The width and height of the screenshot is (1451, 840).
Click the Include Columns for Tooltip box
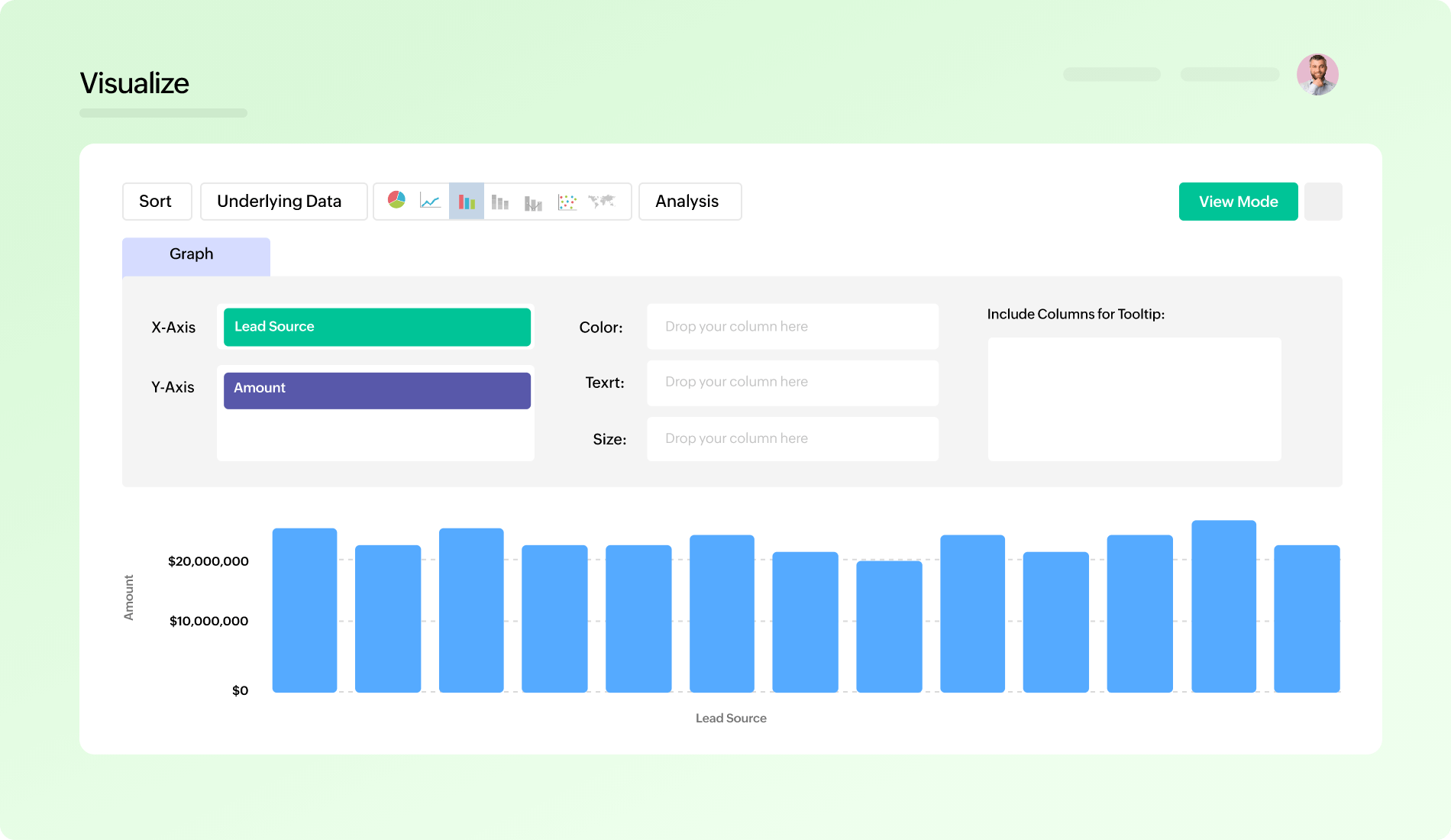tap(1134, 399)
